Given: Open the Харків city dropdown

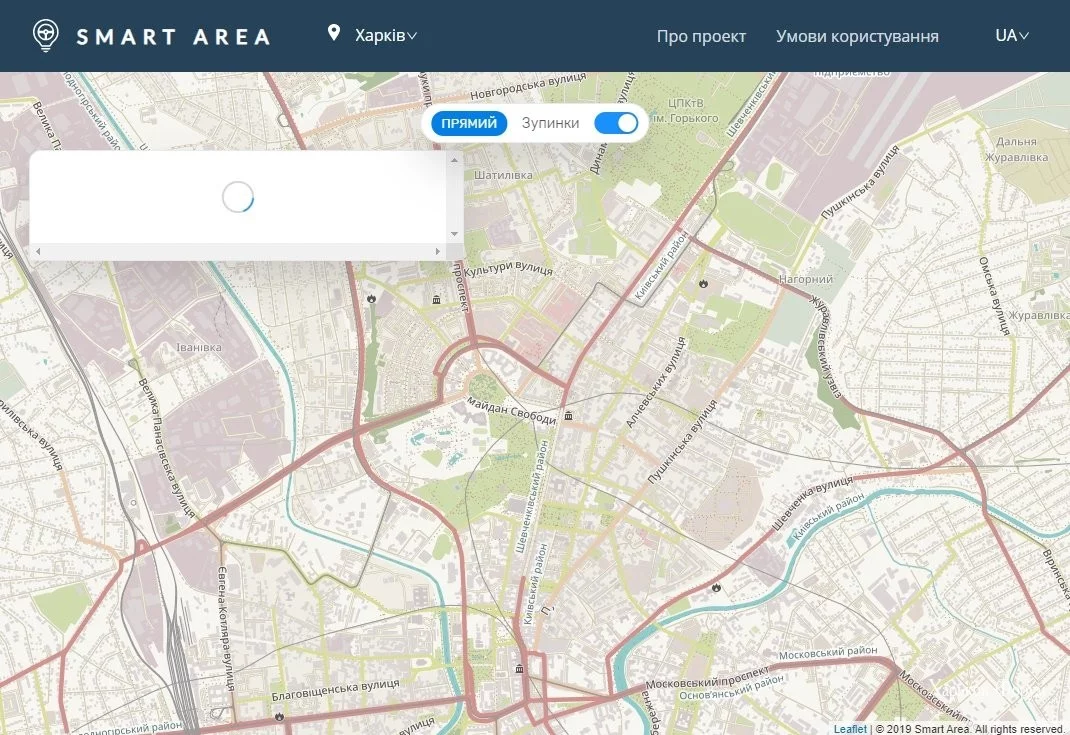Looking at the screenshot, I should click(x=385, y=36).
